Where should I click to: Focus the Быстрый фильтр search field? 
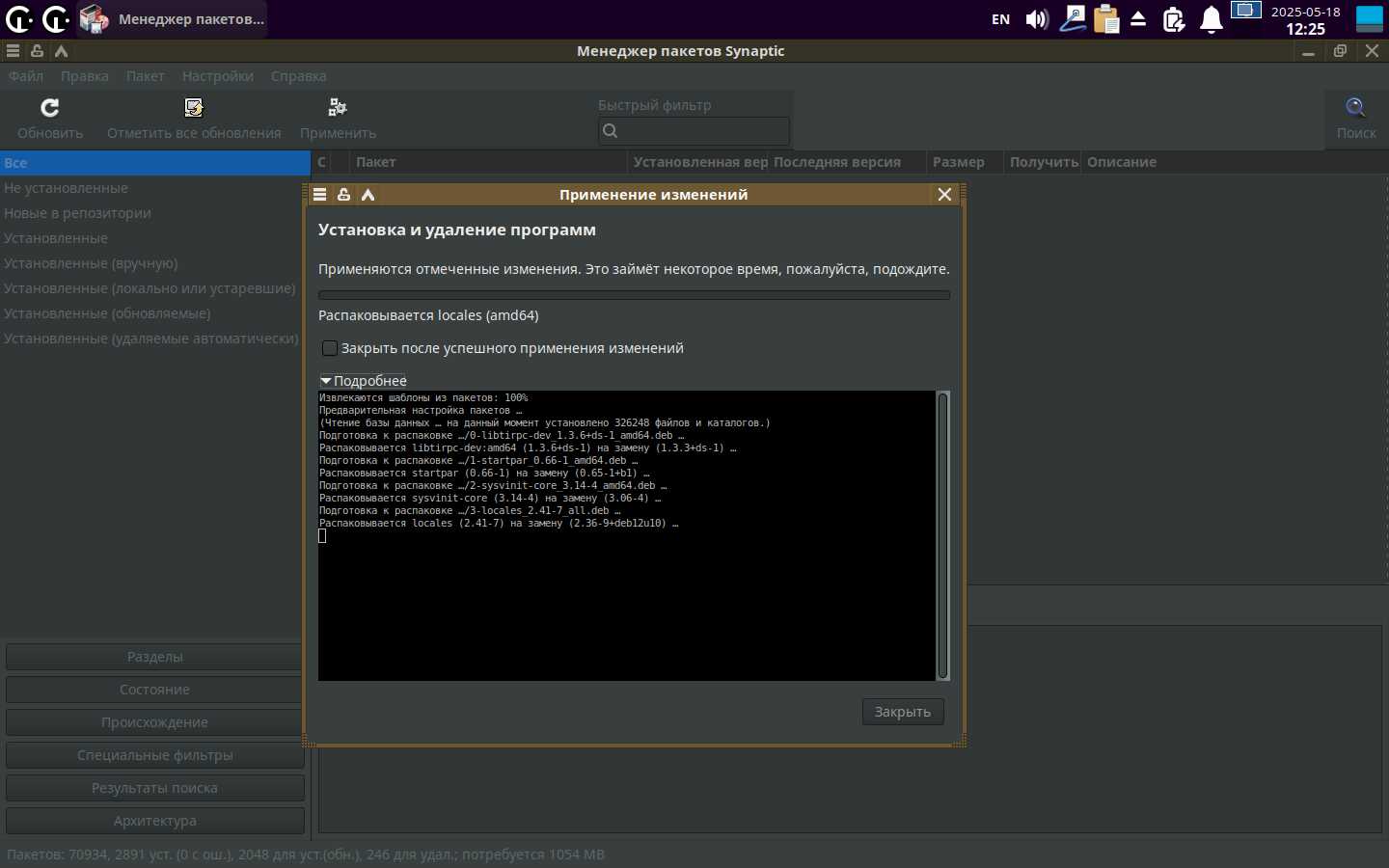[694, 131]
